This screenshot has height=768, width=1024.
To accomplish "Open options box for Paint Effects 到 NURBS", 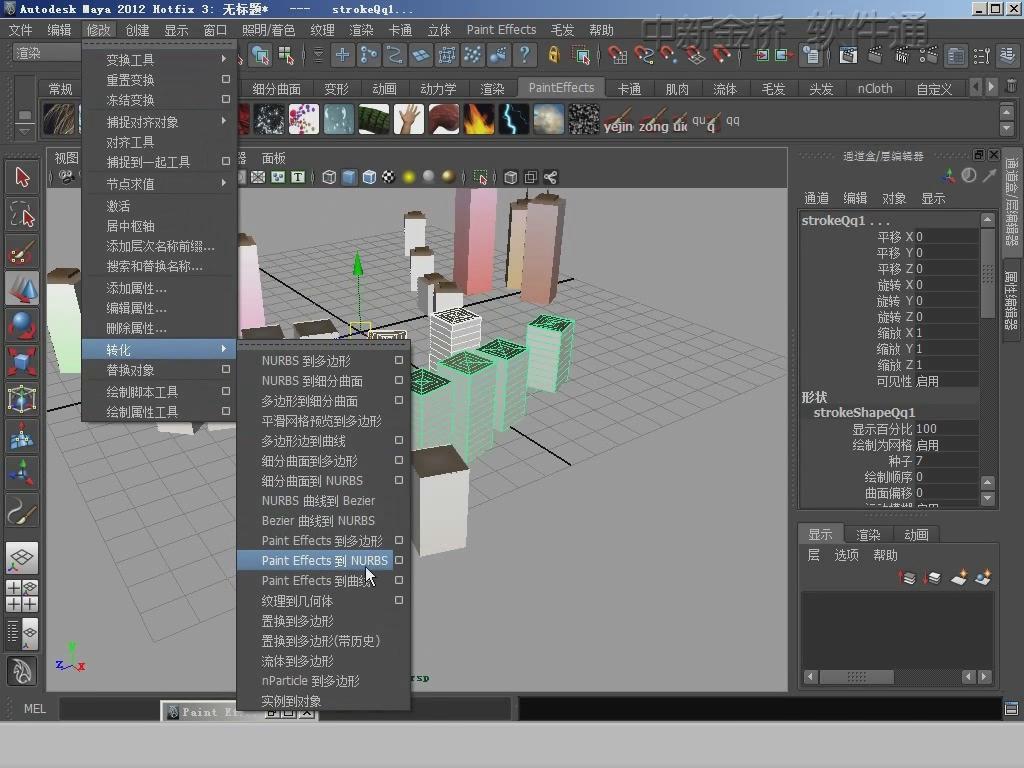I will (x=398, y=560).
